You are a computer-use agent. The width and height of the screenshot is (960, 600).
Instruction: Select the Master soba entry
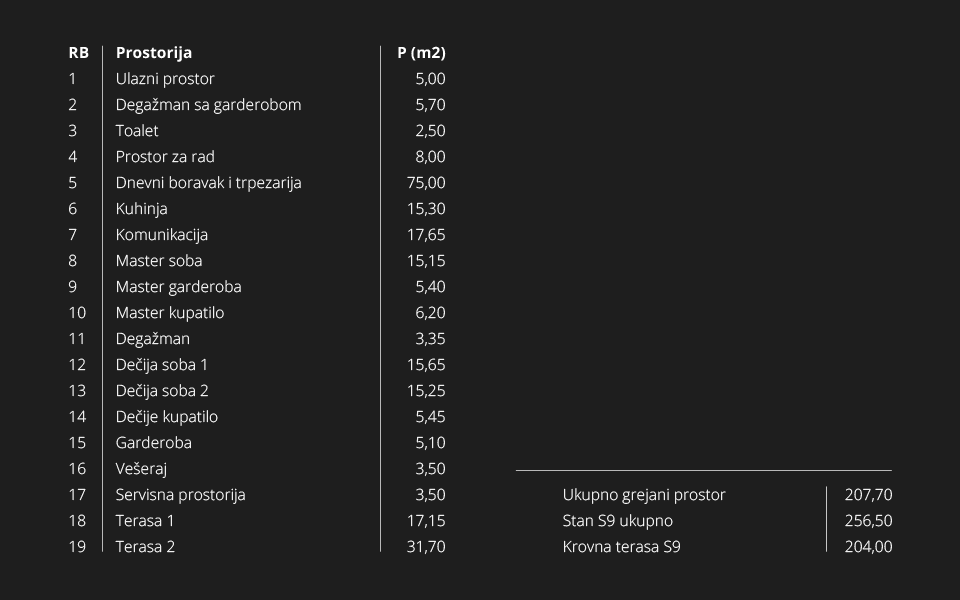coord(159,261)
